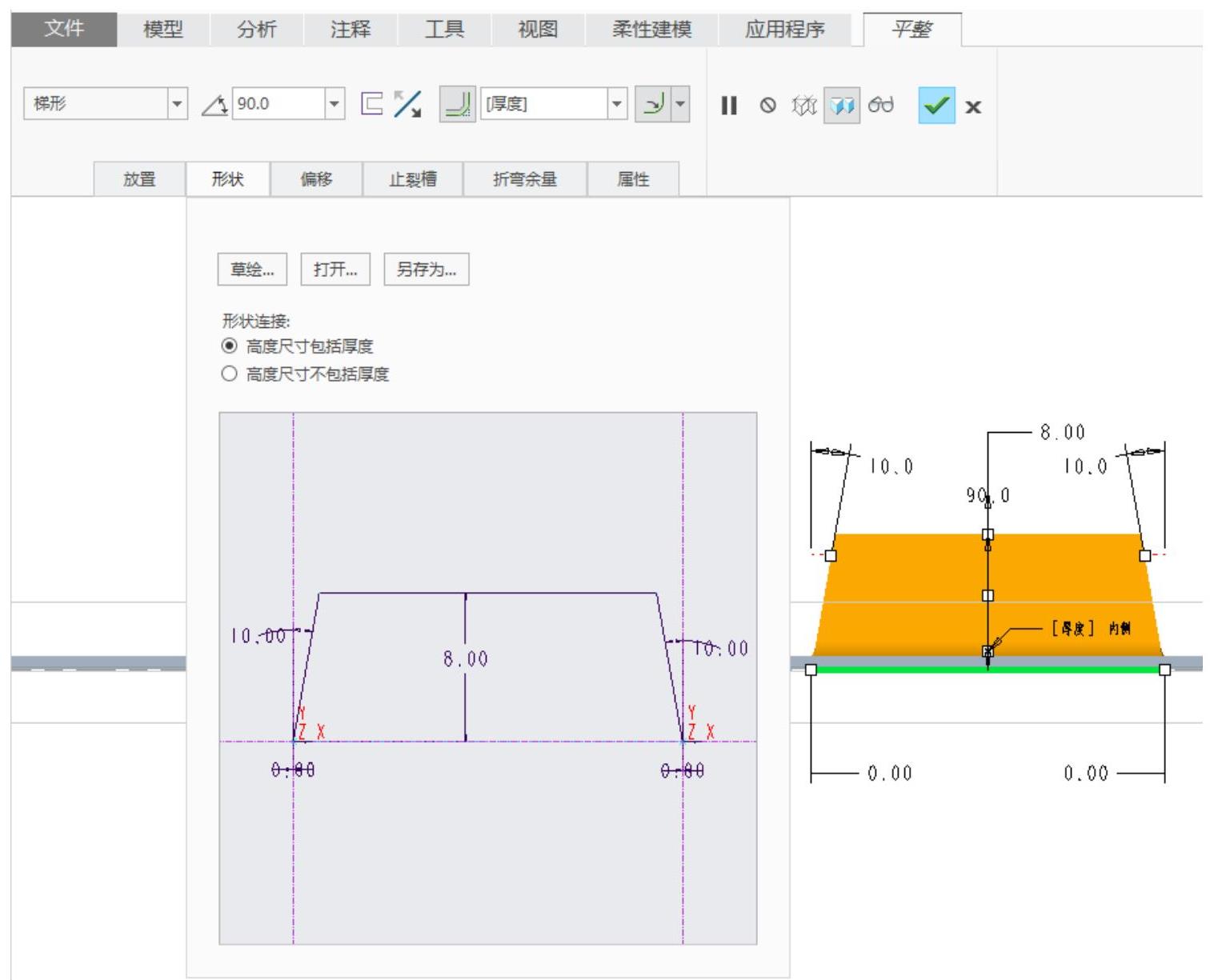
Task: Select '高度尺寸包括厚度' radio option
Action: (x=230, y=346)
